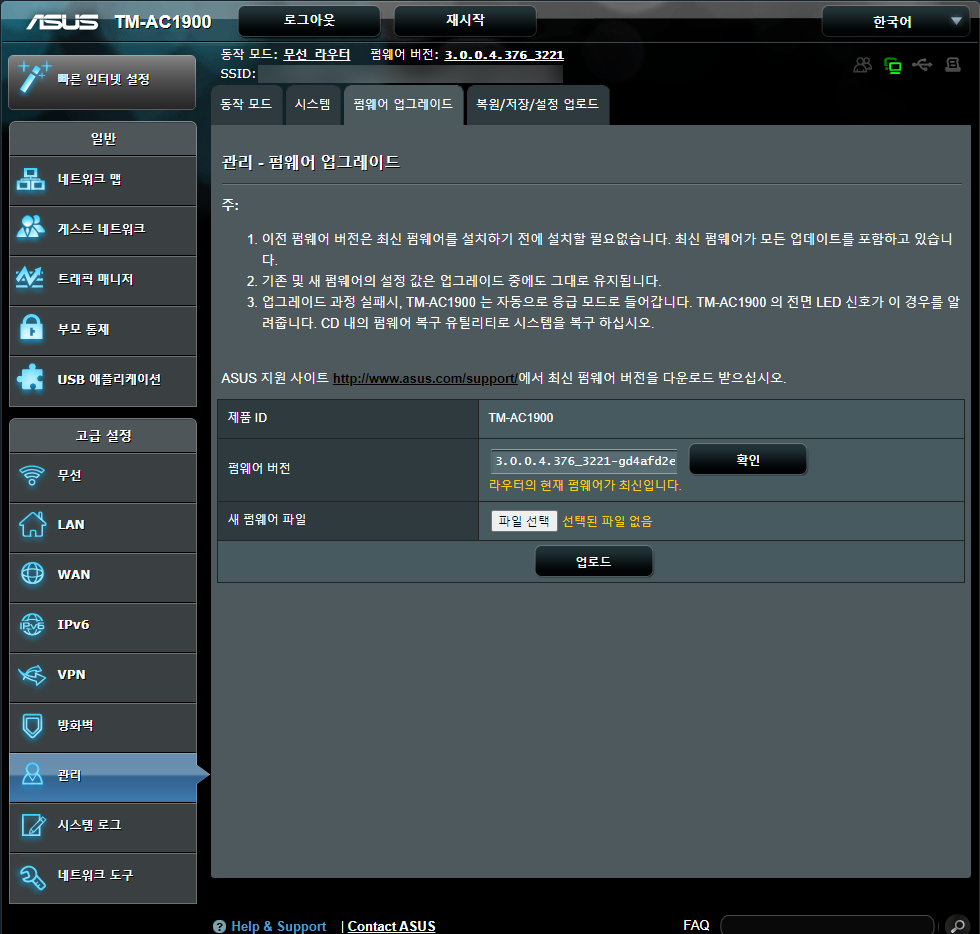Click the Help & Support link
Image resolution: width=980 pixels, height=934 pixels.
tap(278, 926)
